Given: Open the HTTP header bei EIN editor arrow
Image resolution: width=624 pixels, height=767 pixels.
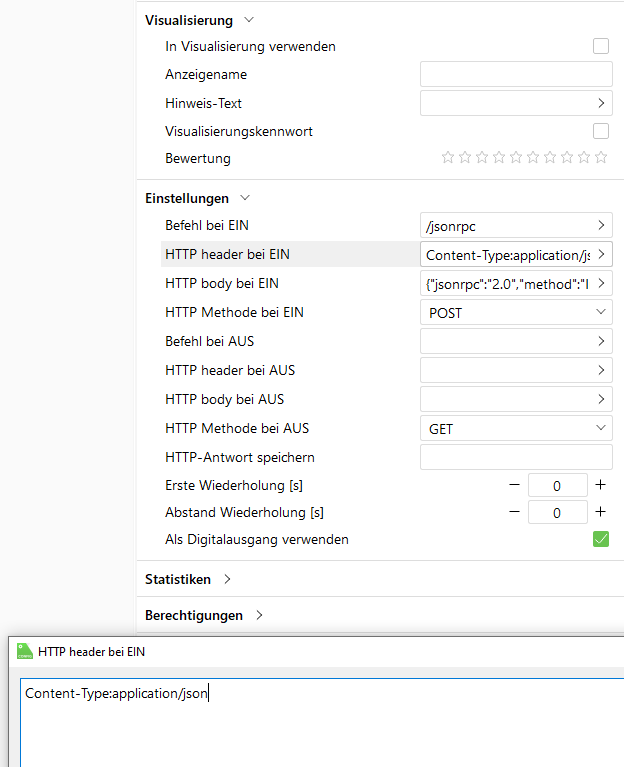Looking at the screenshot, I should pos(601,255).
